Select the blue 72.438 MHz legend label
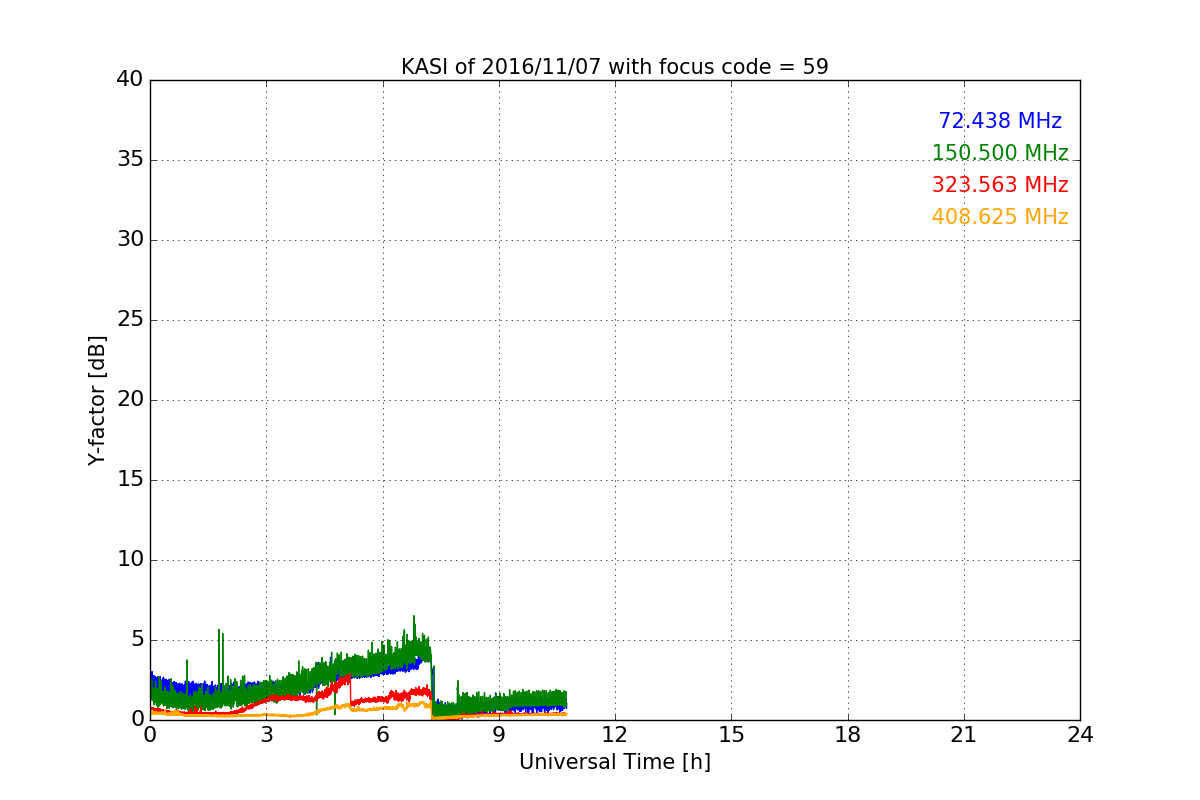Viewport: 1200px width, 800px height. (x=1000, y=121)
